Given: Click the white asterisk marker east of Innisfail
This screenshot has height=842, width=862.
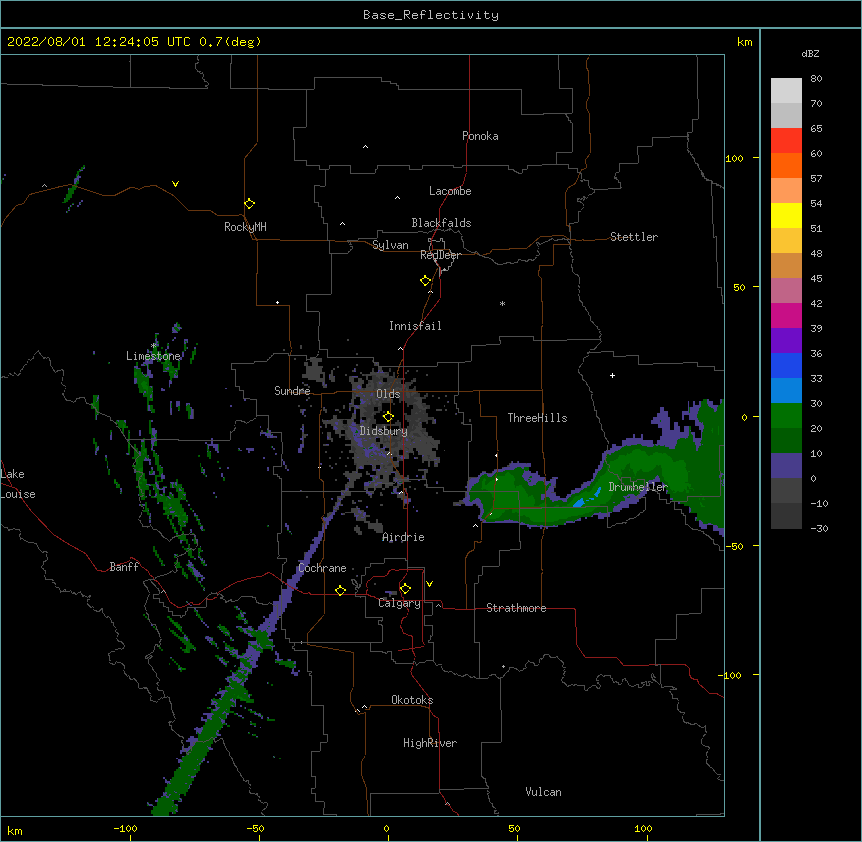Looking at the screenshot, I should pos(502,303).
